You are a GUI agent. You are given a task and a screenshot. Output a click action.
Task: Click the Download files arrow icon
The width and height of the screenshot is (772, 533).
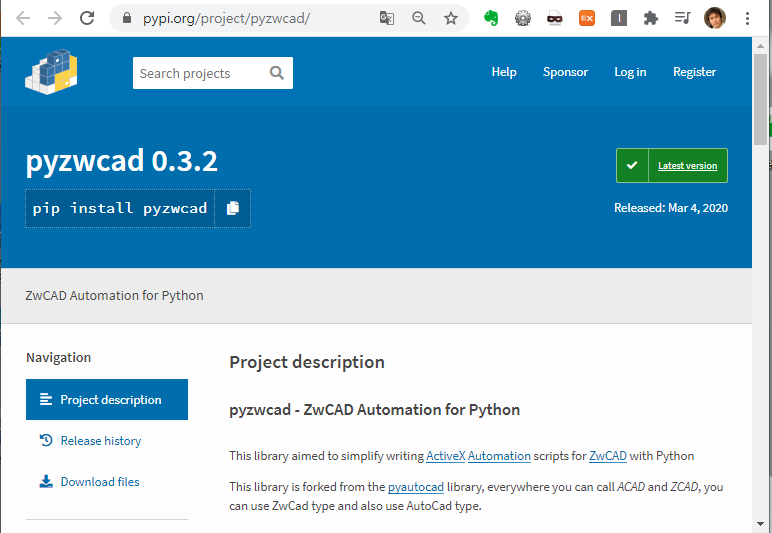(46, 481)
